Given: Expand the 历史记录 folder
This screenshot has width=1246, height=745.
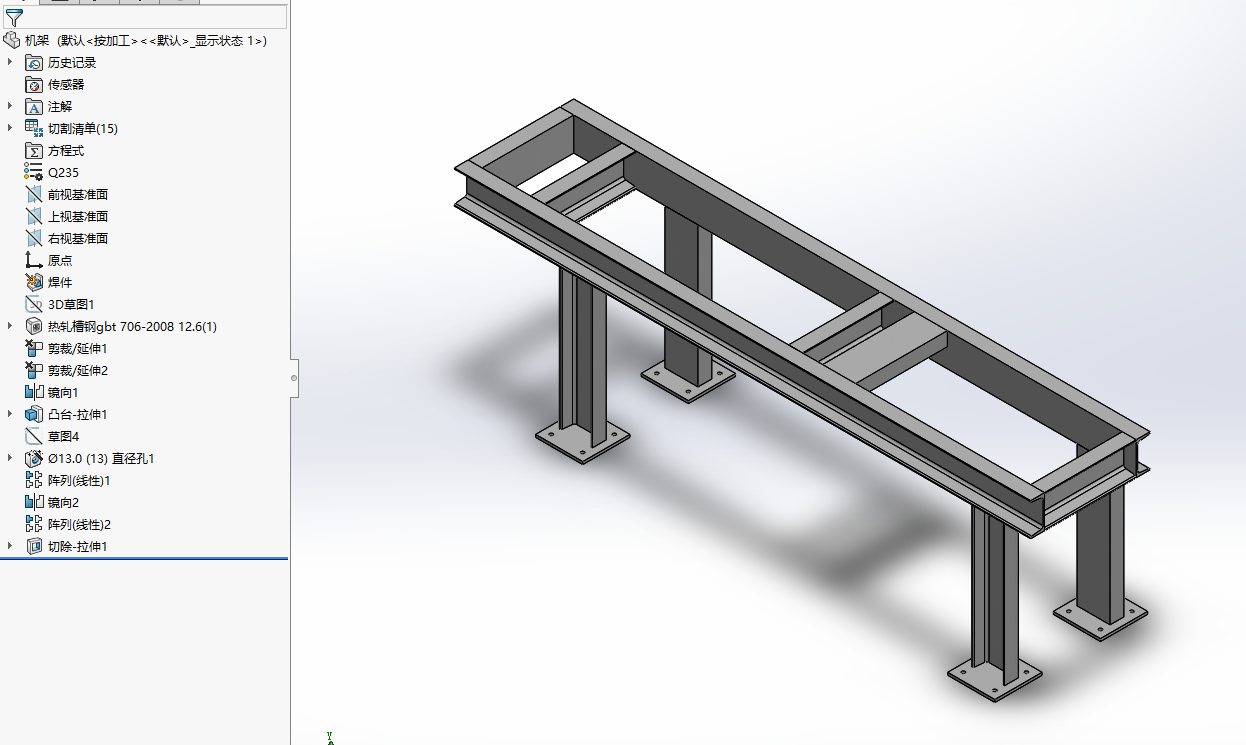Looking at the screenshot, I should 11,62.
